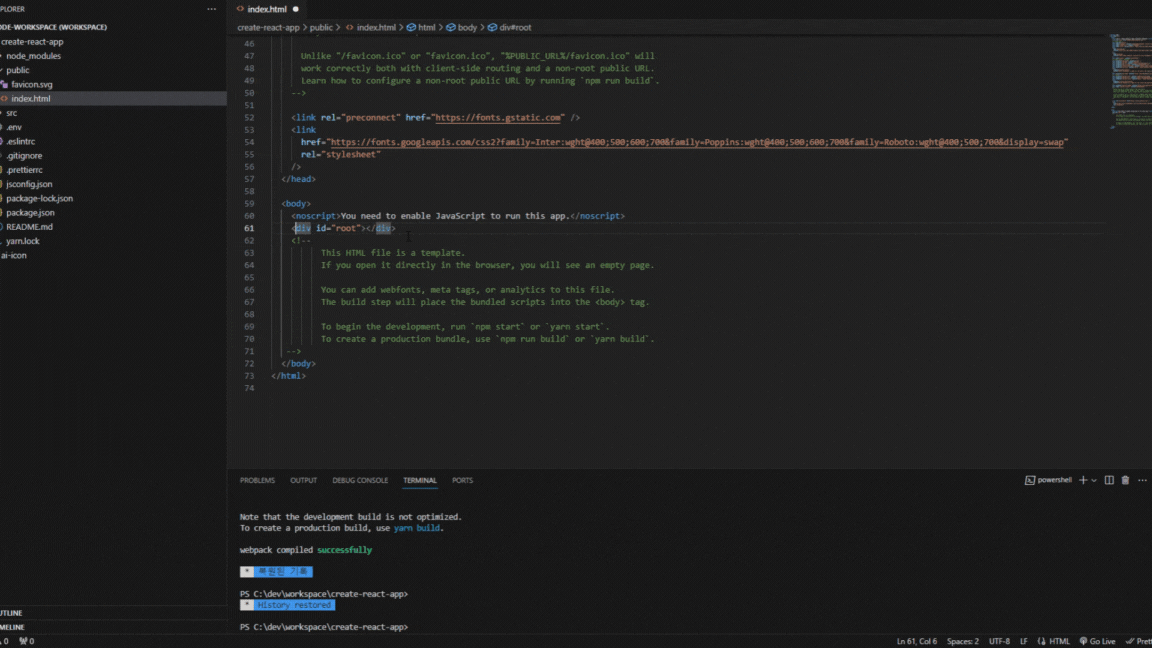Open the yarn.lock file
The width and height of the screenshot is (1152, 648).
(x=23, y=241)
